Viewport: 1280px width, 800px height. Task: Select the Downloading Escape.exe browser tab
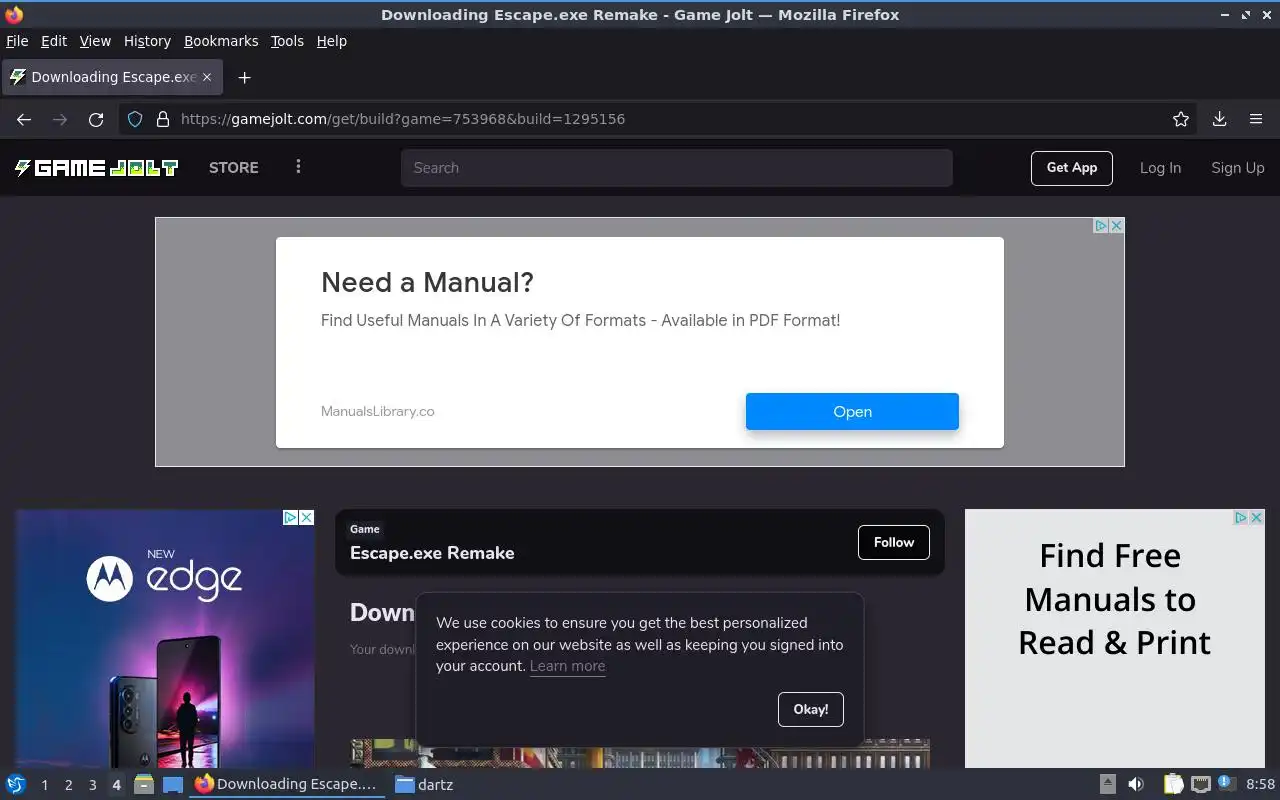[112, 77]
